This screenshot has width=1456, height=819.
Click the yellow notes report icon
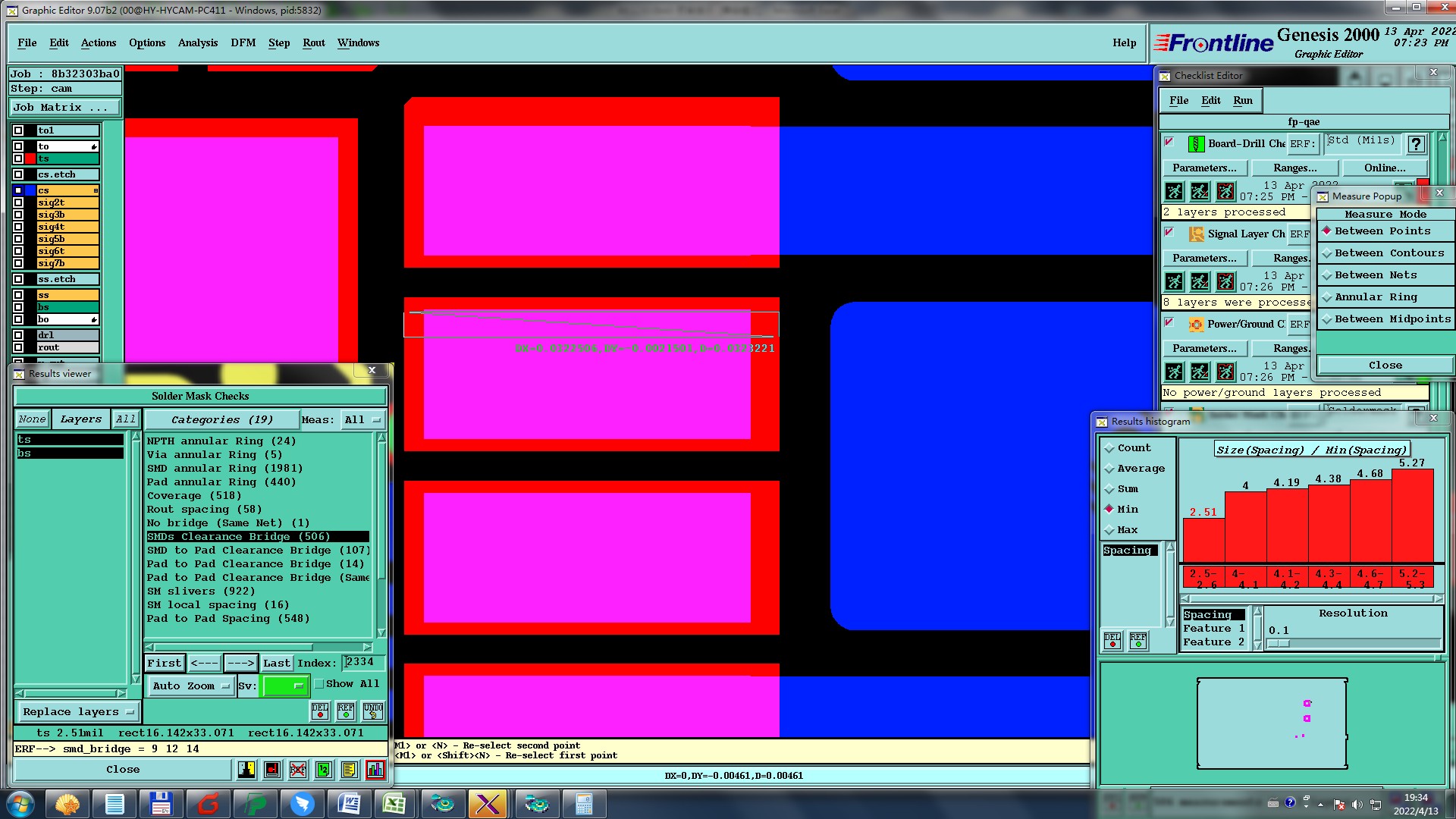pyautogui.click(x=349, y=770)
